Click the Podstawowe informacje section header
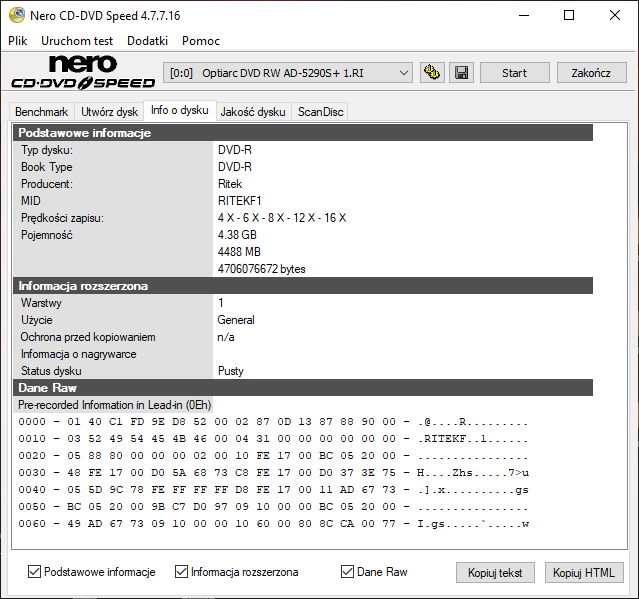 pos(303,133)
